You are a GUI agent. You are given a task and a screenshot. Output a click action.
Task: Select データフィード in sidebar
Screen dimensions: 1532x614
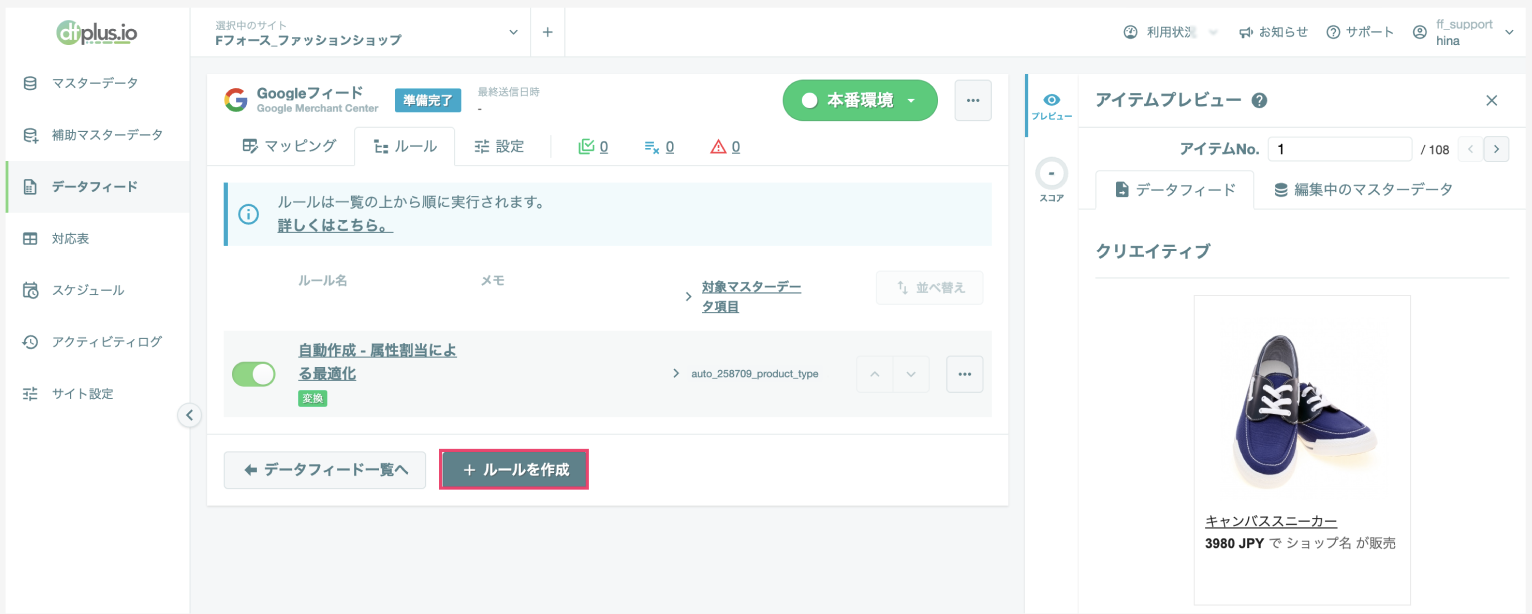pos(96,187)
